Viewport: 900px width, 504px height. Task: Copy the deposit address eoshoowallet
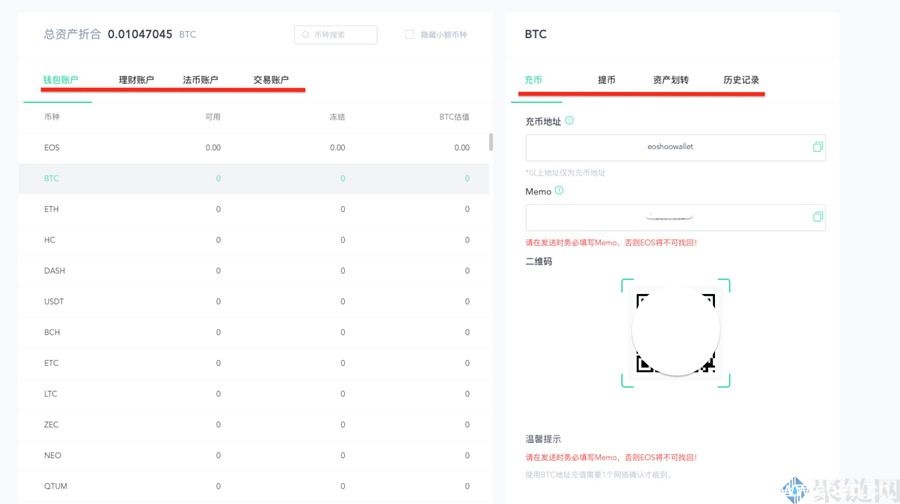[x=817, y=147]
